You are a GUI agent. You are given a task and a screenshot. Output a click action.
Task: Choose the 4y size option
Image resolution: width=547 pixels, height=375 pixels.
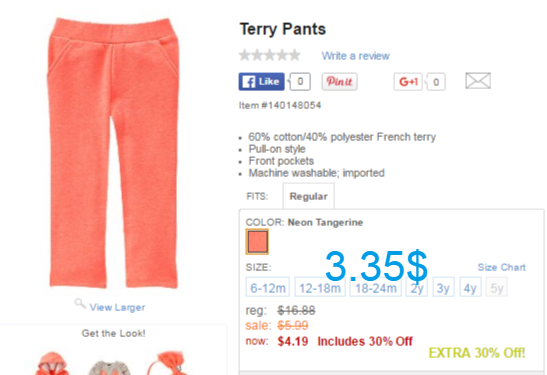click(x=470, y=287)
